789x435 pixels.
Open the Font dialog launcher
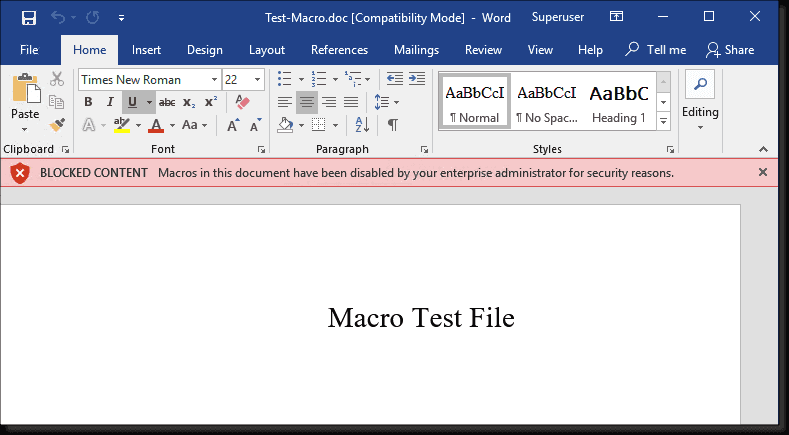[261, 150]
